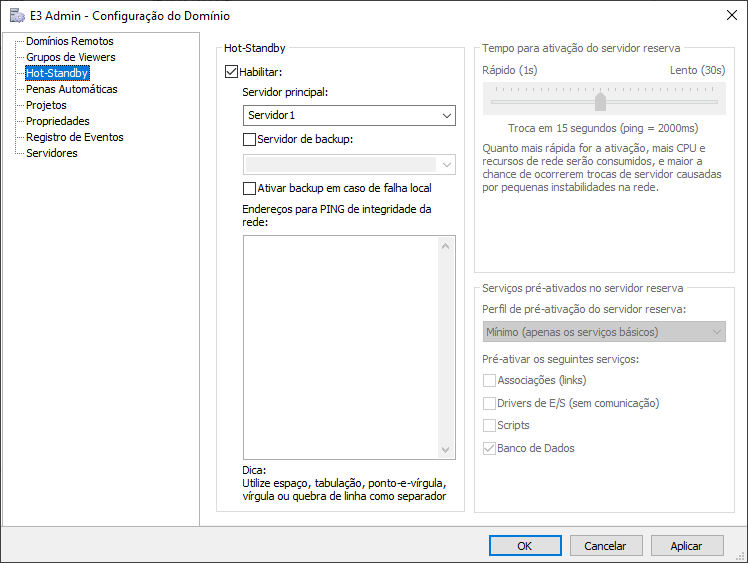Select Registro de Eventos item
The width and height of the screenshot is (748, 563).
coord(75,137)
